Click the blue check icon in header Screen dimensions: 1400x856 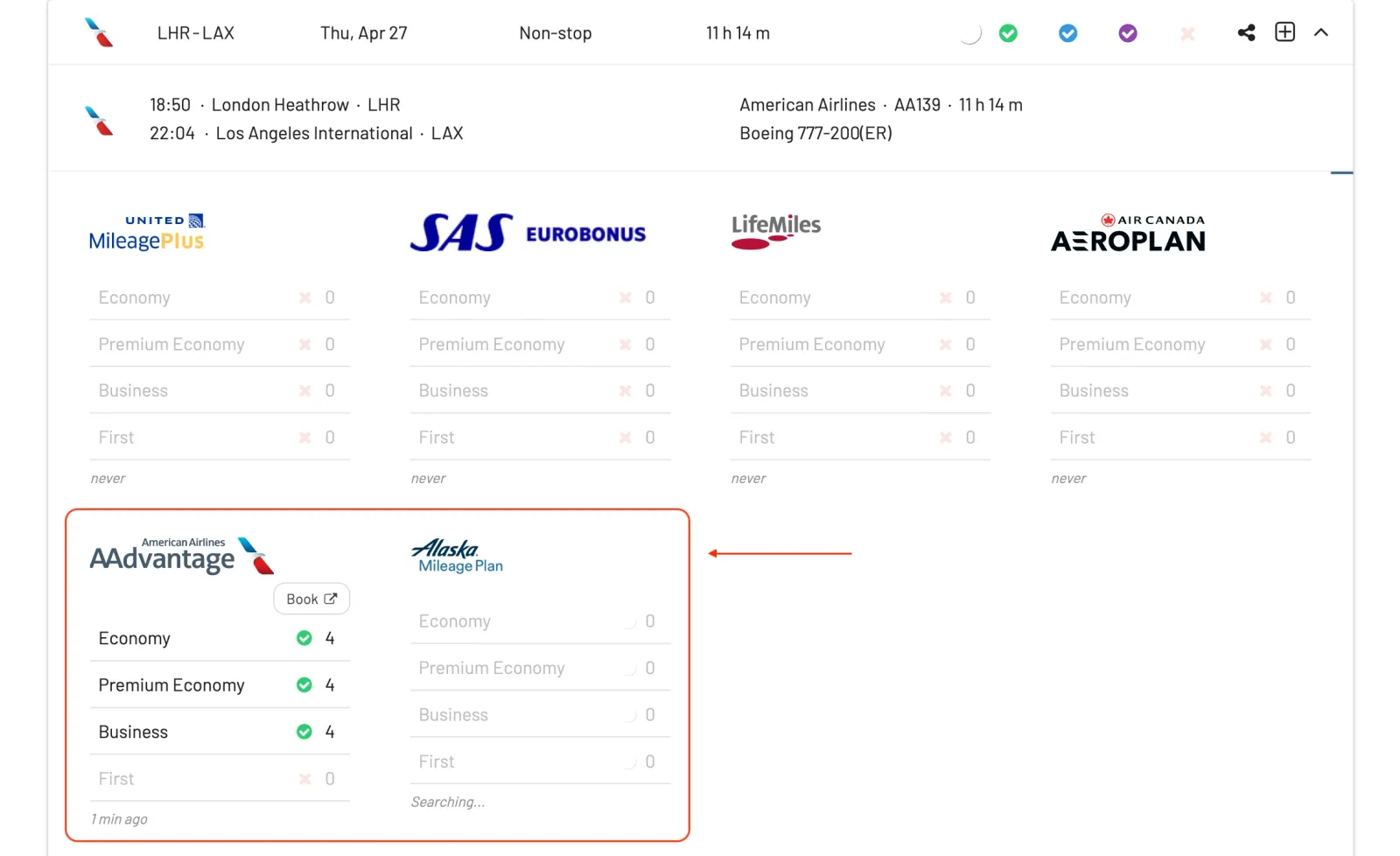click(x=1068, y=33)
